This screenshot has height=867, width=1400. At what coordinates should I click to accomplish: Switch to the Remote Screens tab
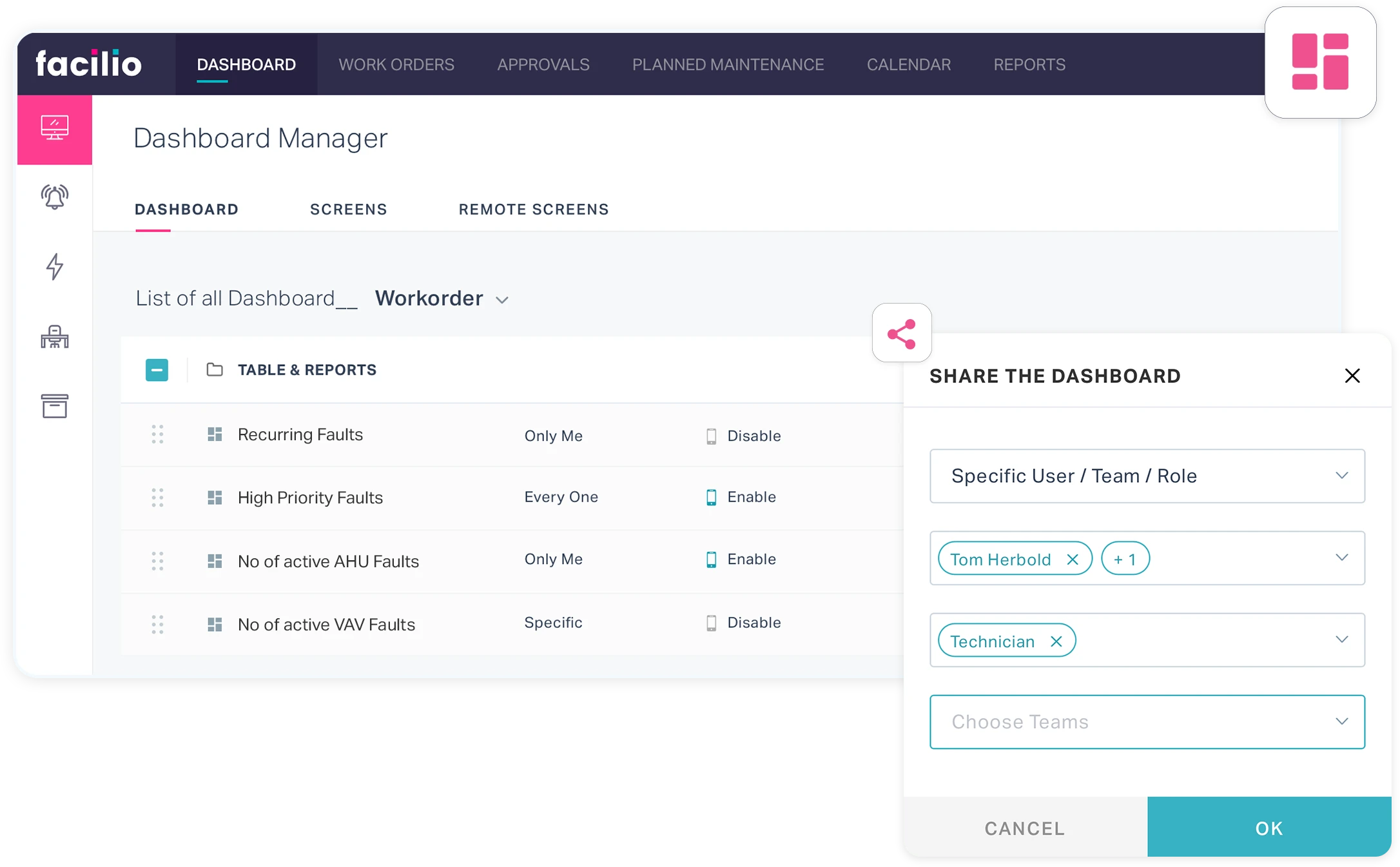[x=533, y=209]
